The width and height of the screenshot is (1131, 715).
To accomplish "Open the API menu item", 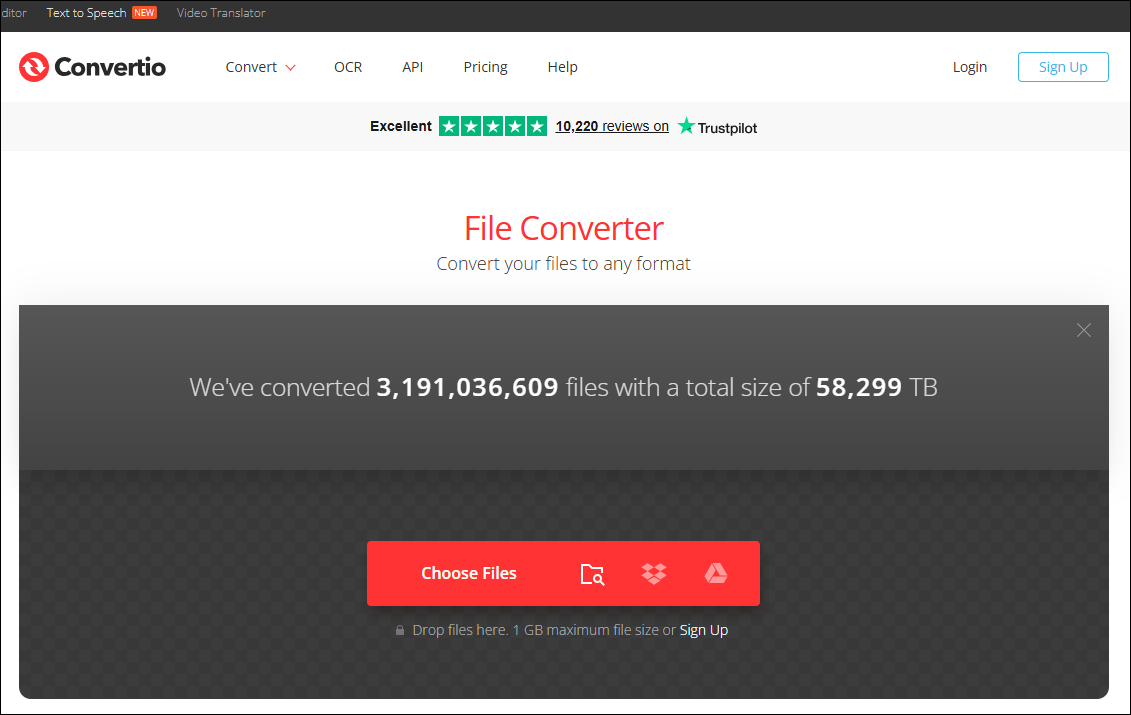I will [413, 67].
